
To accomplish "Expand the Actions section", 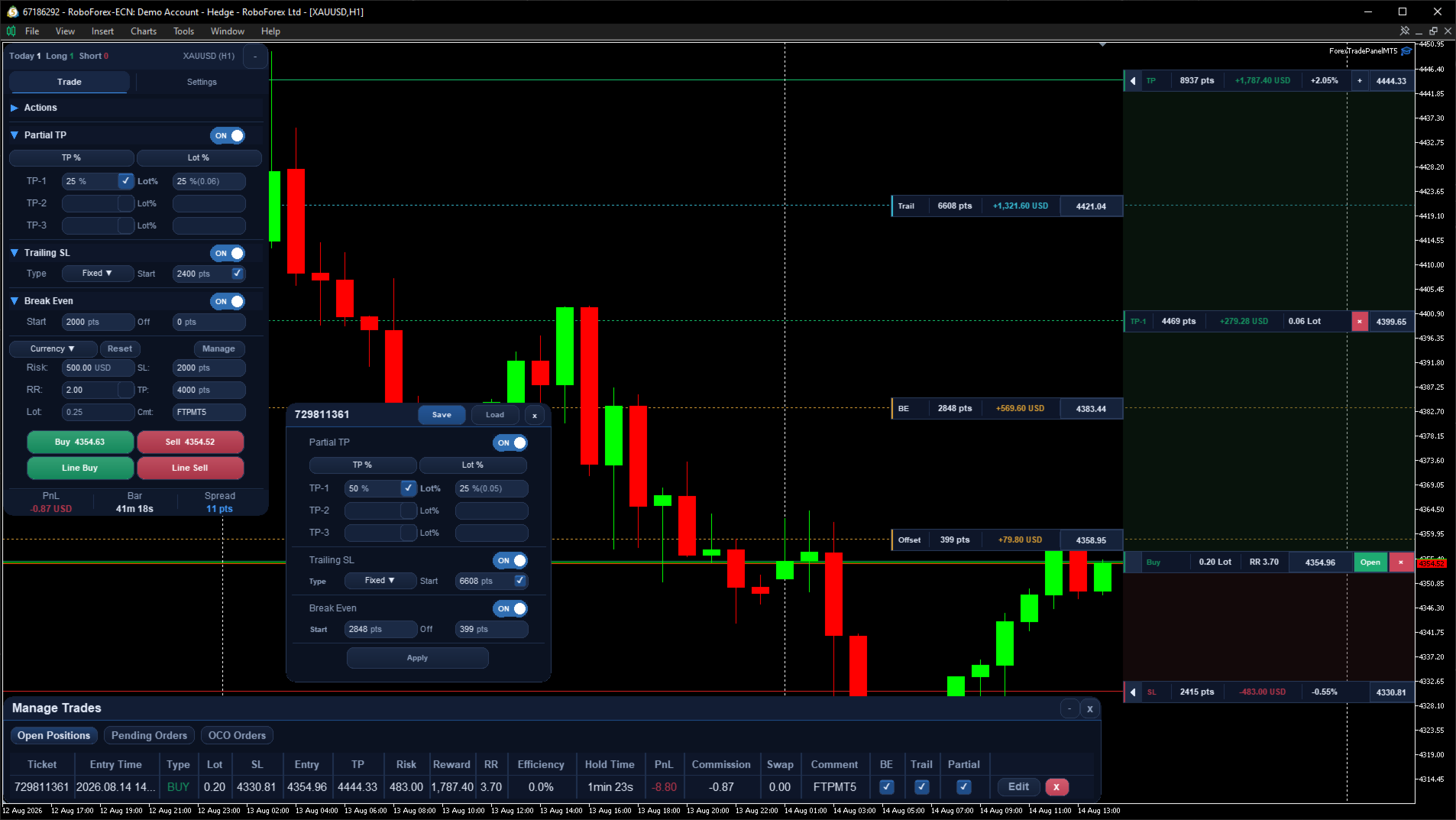I will pyautogui.click(x=14, y=109).
